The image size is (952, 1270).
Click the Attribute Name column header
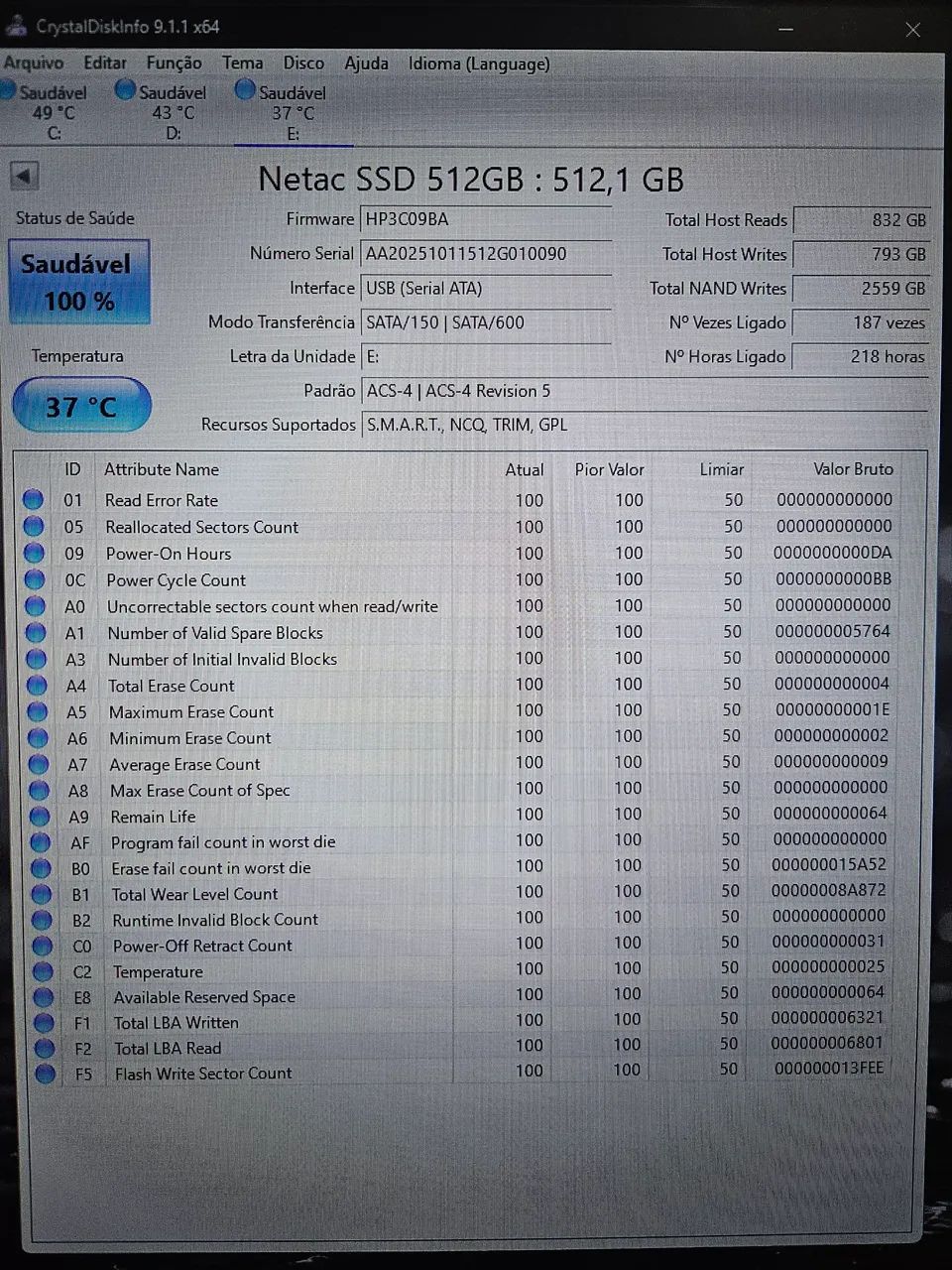[162, 469]
